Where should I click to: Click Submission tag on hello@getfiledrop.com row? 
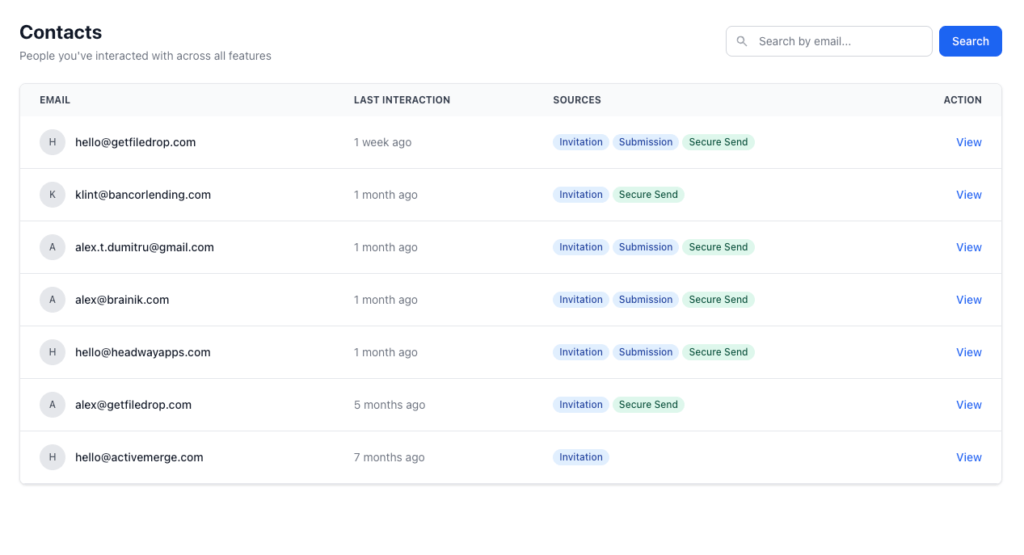645,142
